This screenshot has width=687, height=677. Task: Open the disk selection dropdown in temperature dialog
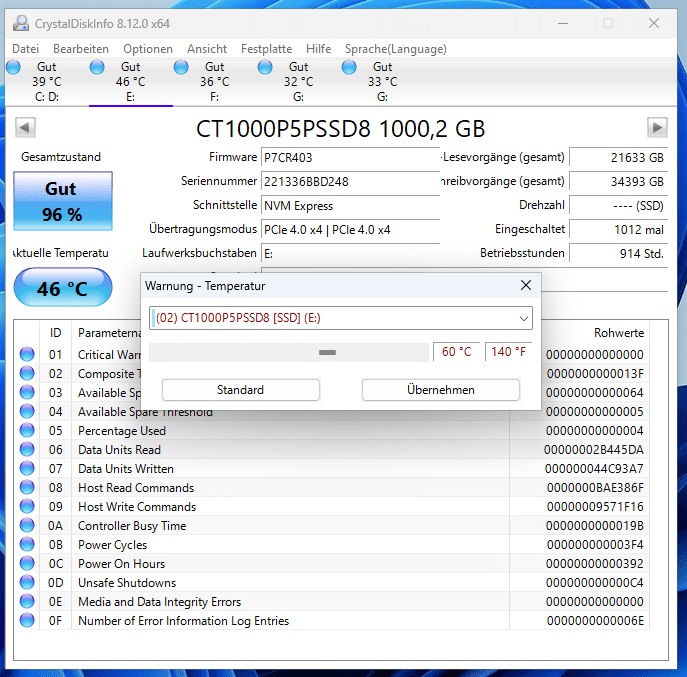524,318
